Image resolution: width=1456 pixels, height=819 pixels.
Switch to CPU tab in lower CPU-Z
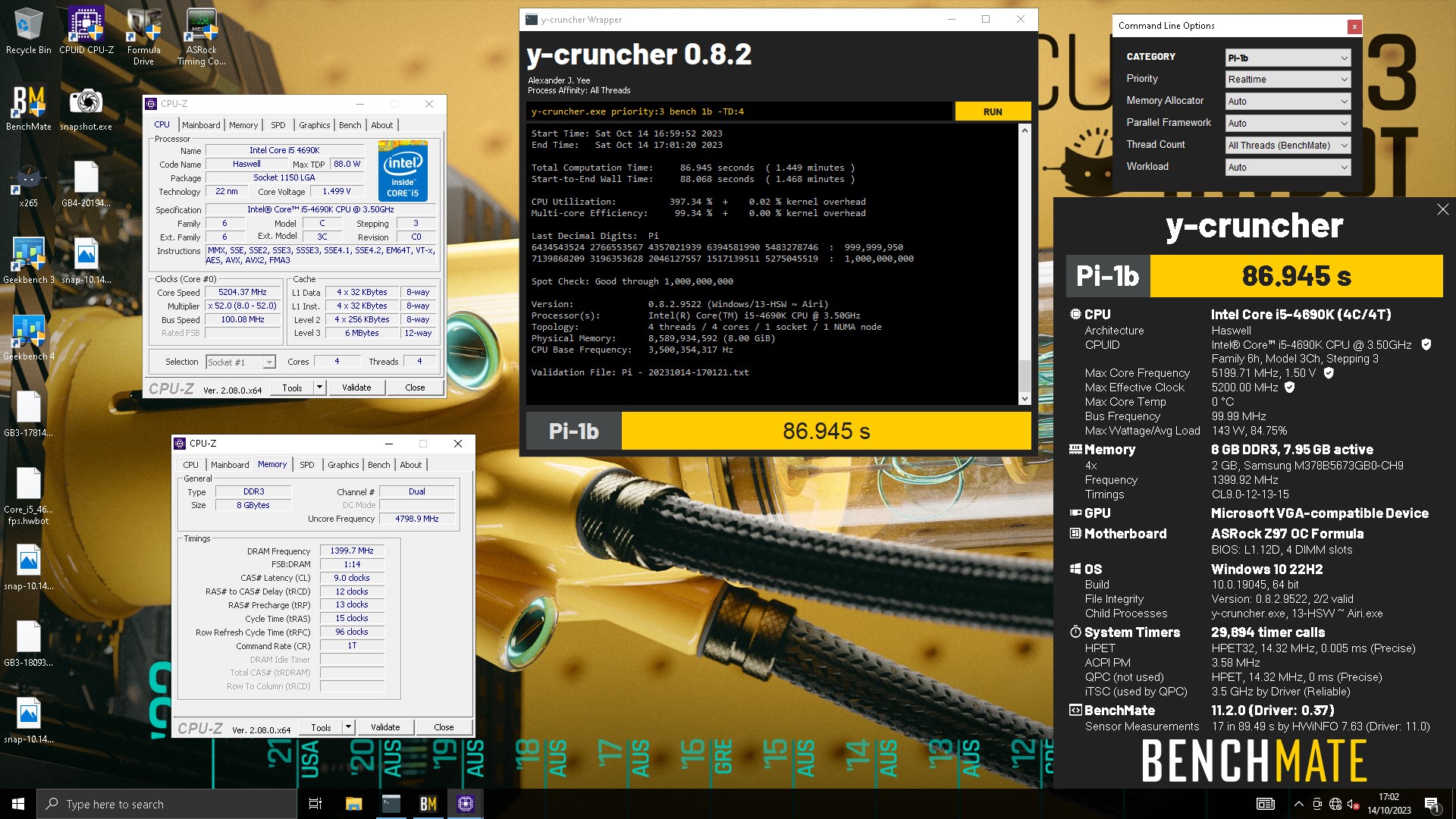coord(191,465)
